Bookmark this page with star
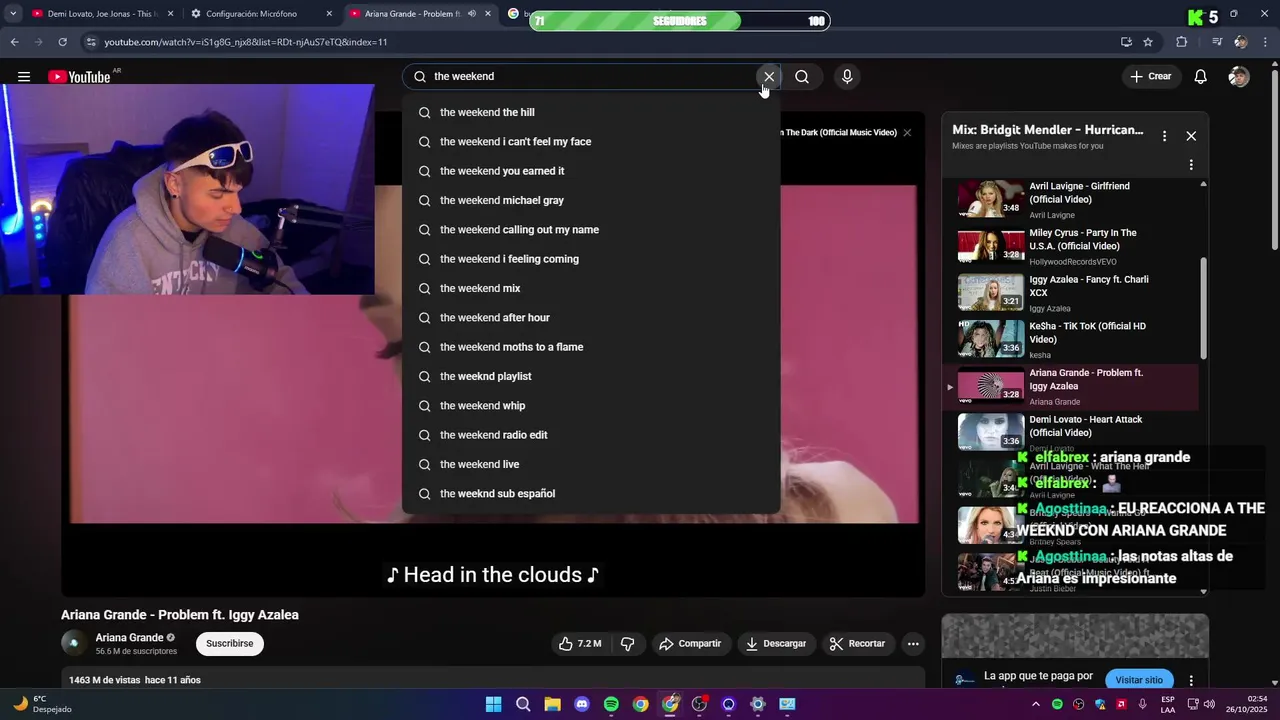 click(1148, 42)
